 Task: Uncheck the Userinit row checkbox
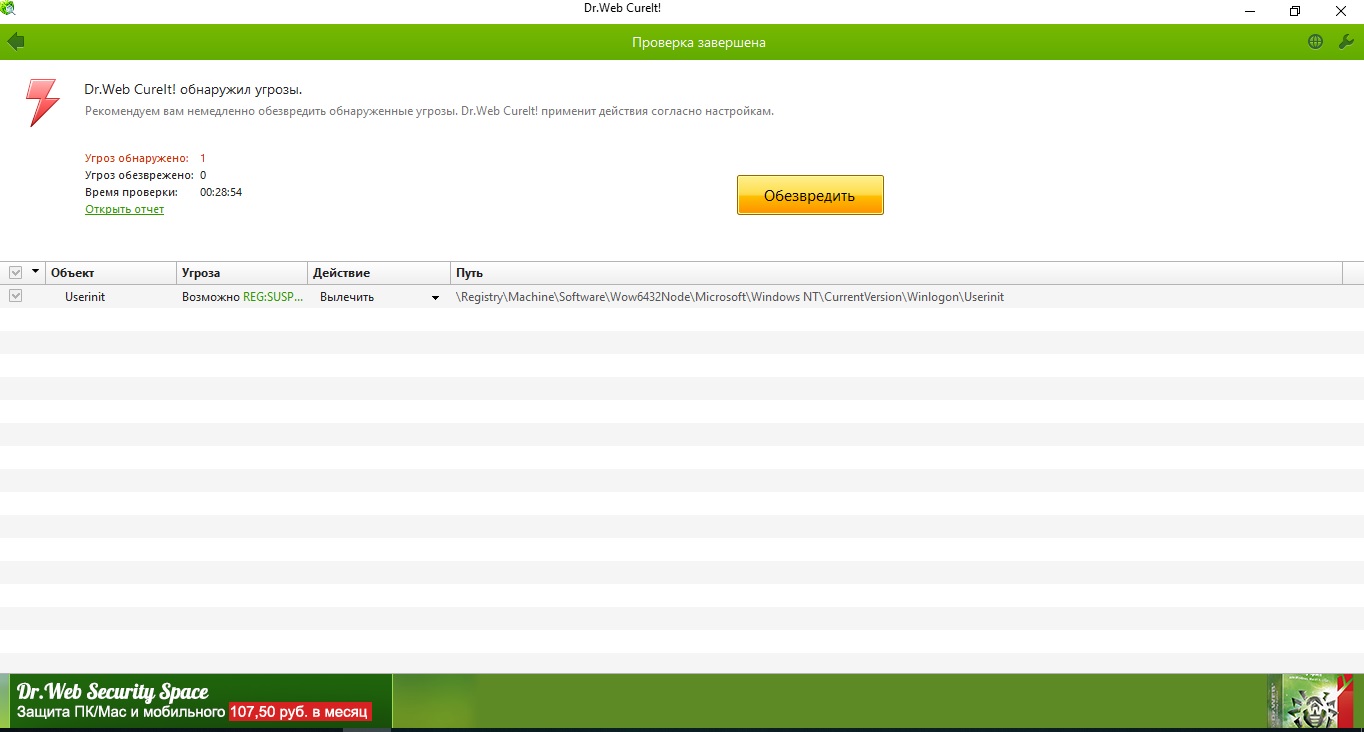pyautogui.click(x=15, y=296)
